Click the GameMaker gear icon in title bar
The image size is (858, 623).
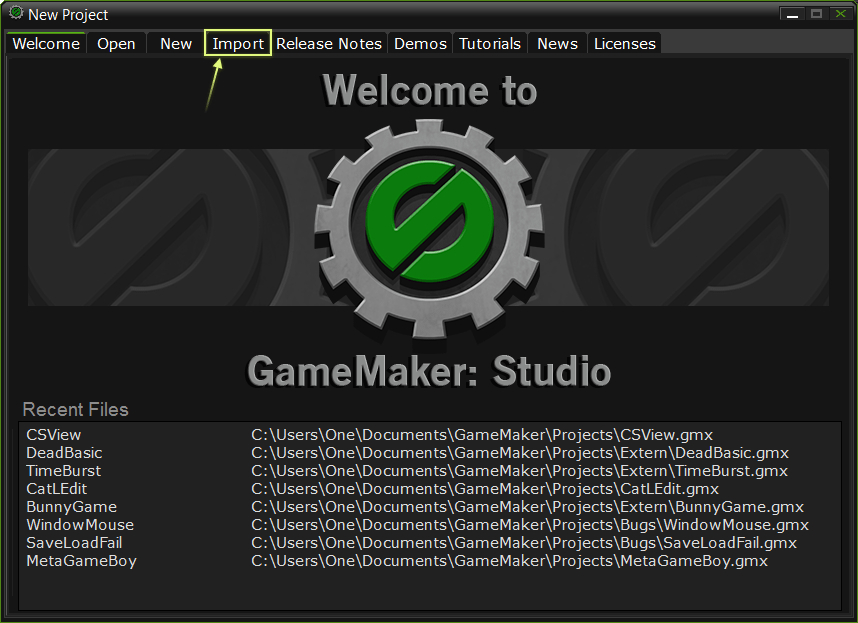pos(16,13)
